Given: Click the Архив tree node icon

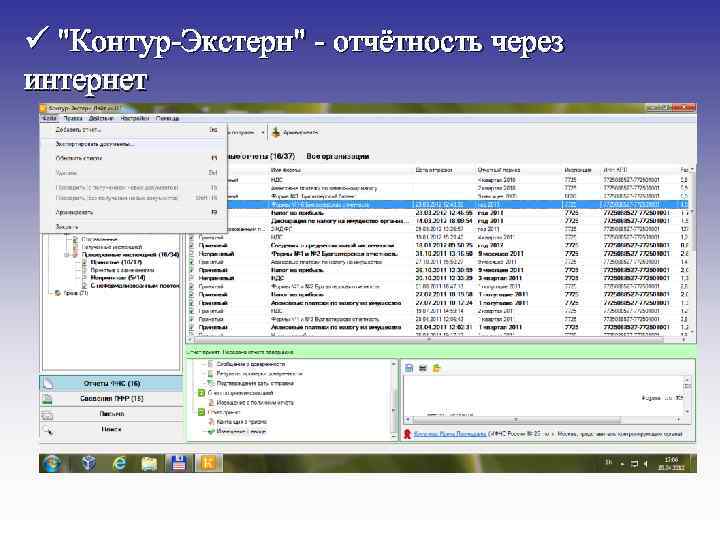Looking at the screenshot, I should 57,293.
